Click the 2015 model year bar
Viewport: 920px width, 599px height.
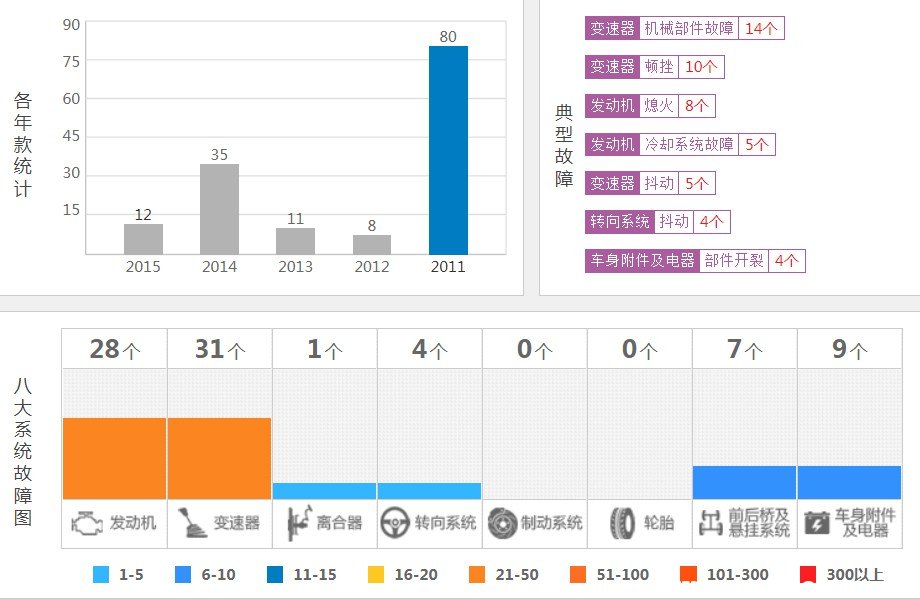143,239
